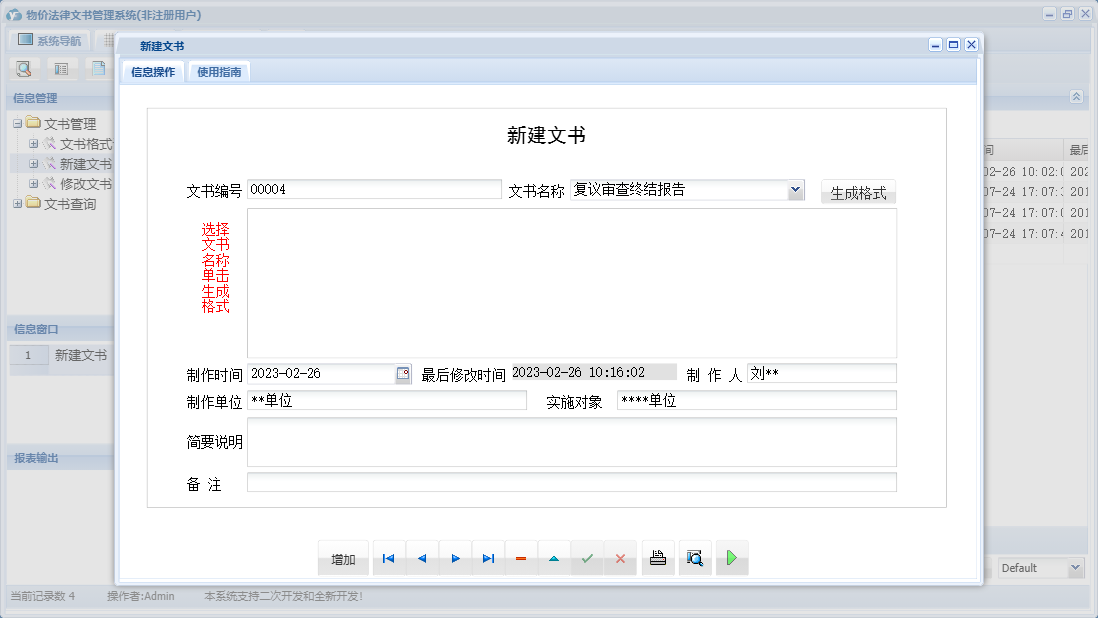Screen dimensions: 1098x618
Task: Click the next record arrow icon
Action: click(455, 558)
